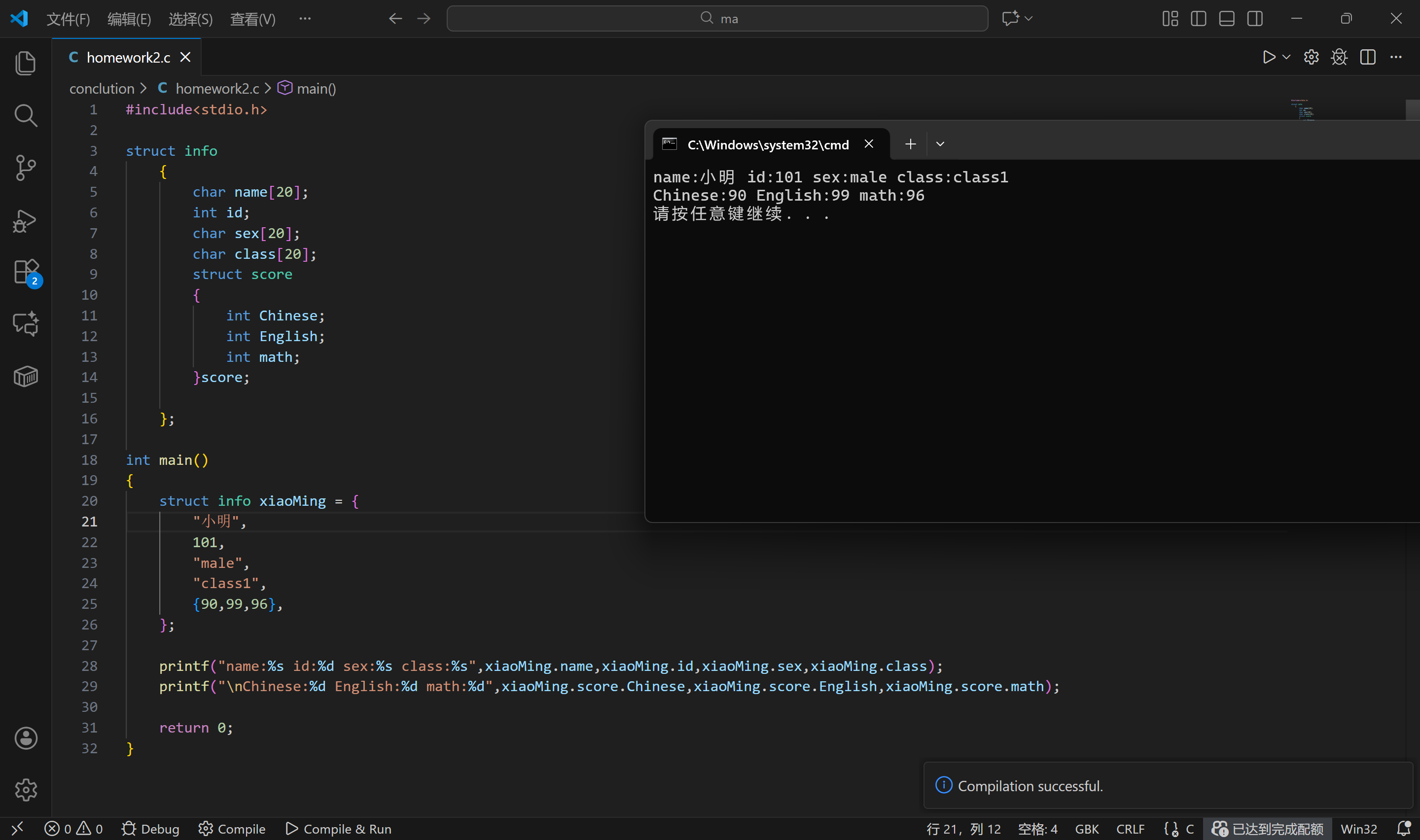Click Compile & Run in status bar
Viewport: 1420px width, 840px height.
tap(338, 829)
